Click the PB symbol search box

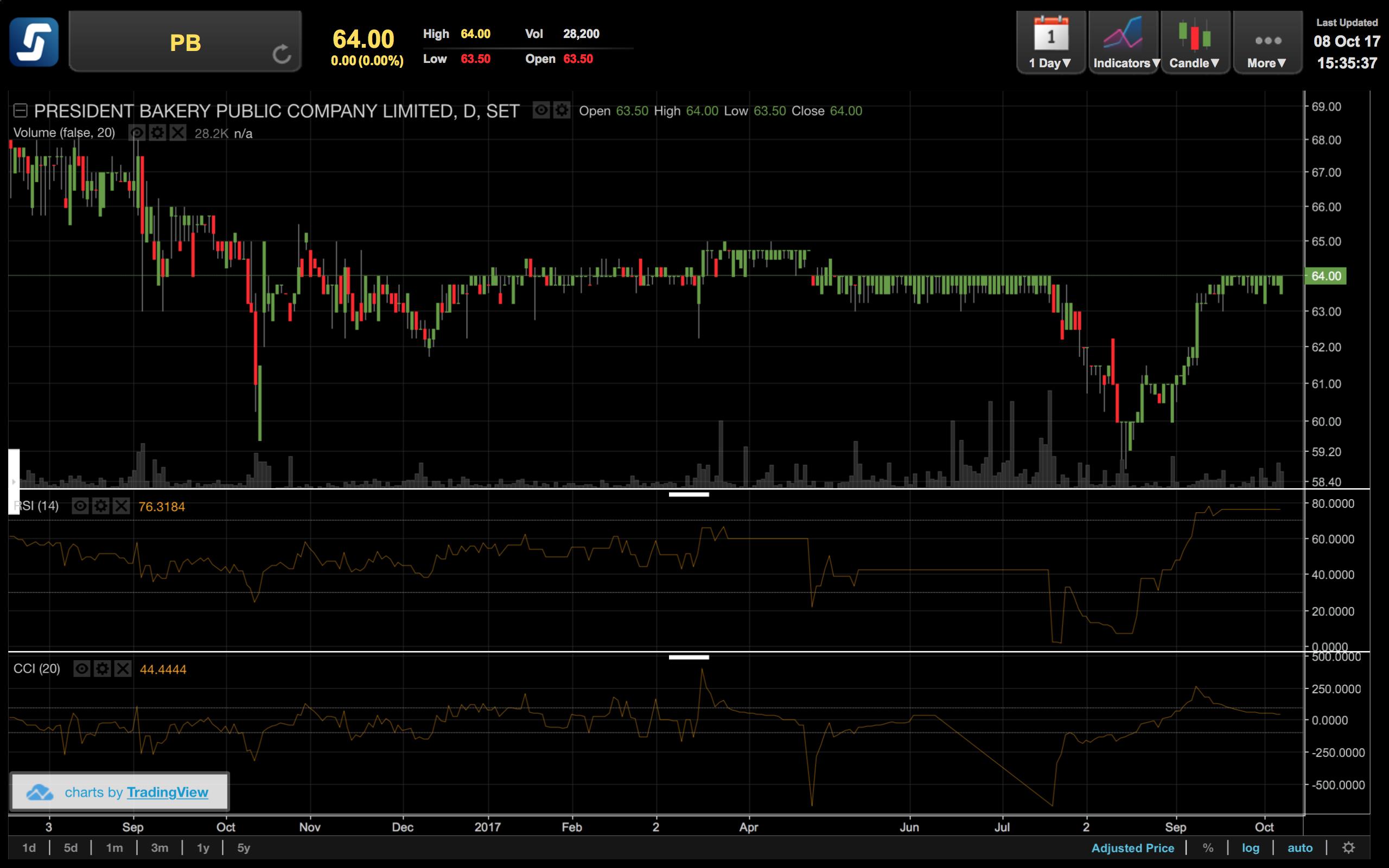(185, 42)
